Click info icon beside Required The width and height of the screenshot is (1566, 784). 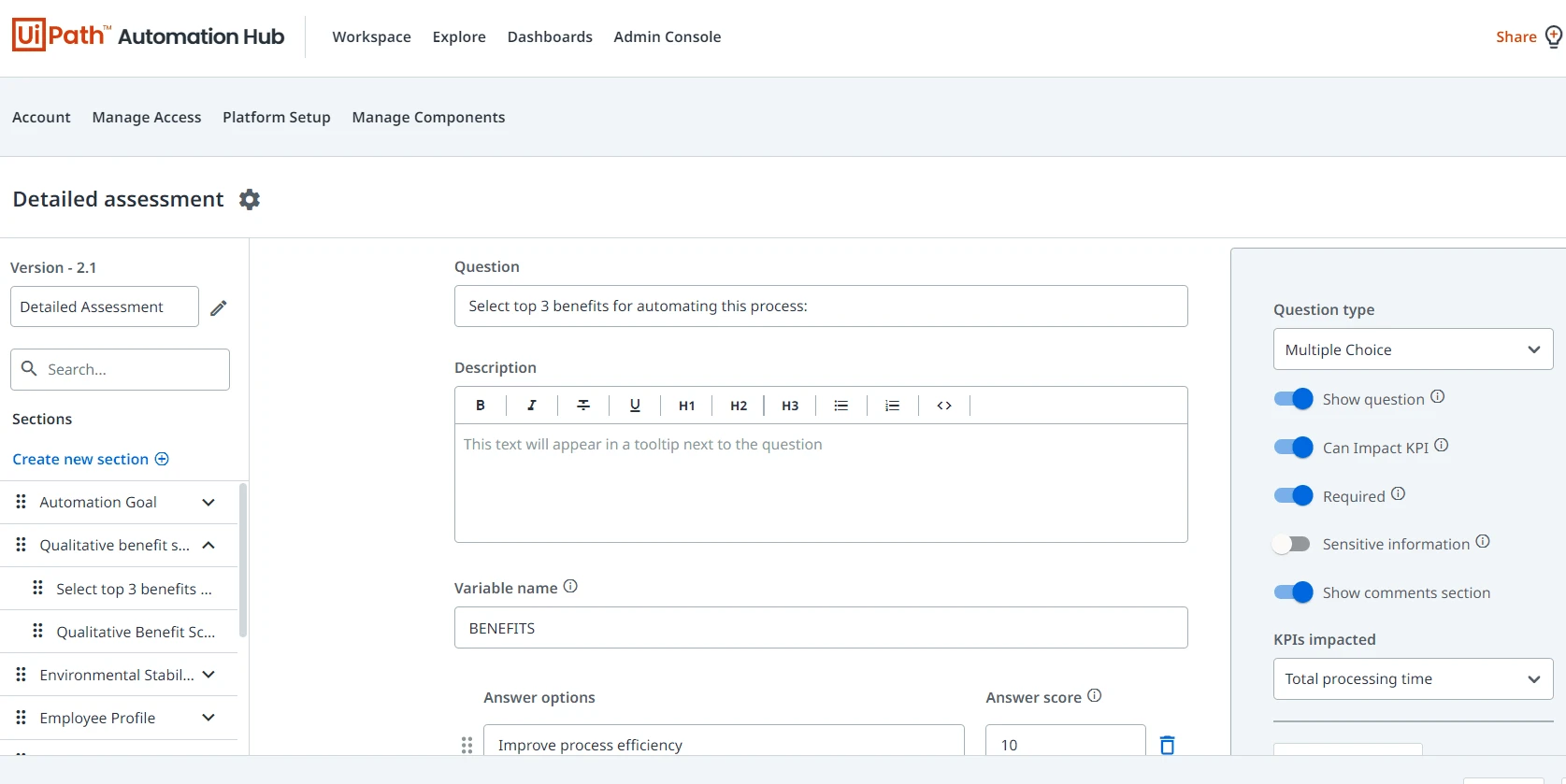[x=1398, y=494]
